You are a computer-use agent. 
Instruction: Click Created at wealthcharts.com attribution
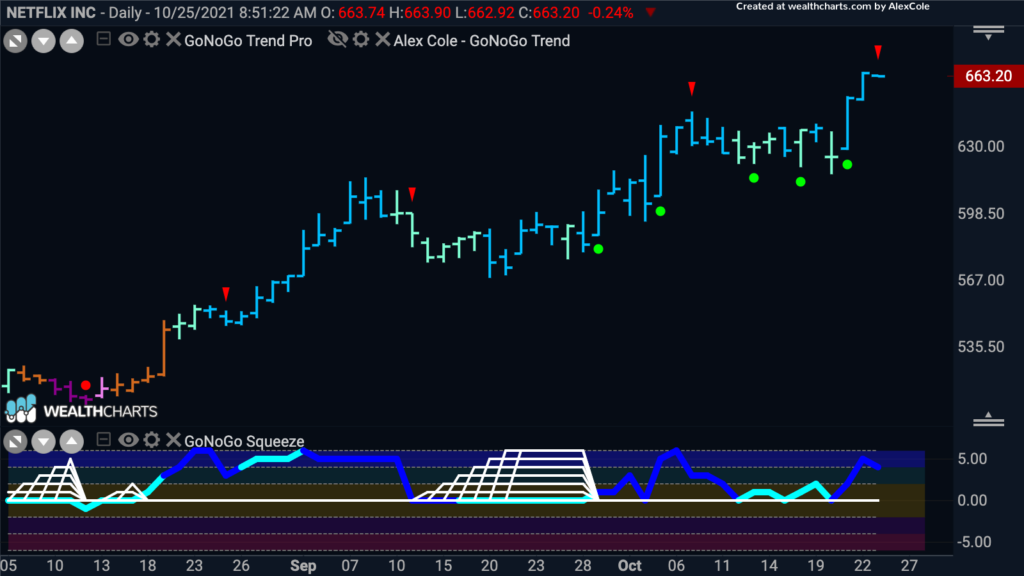pos(833,7)
